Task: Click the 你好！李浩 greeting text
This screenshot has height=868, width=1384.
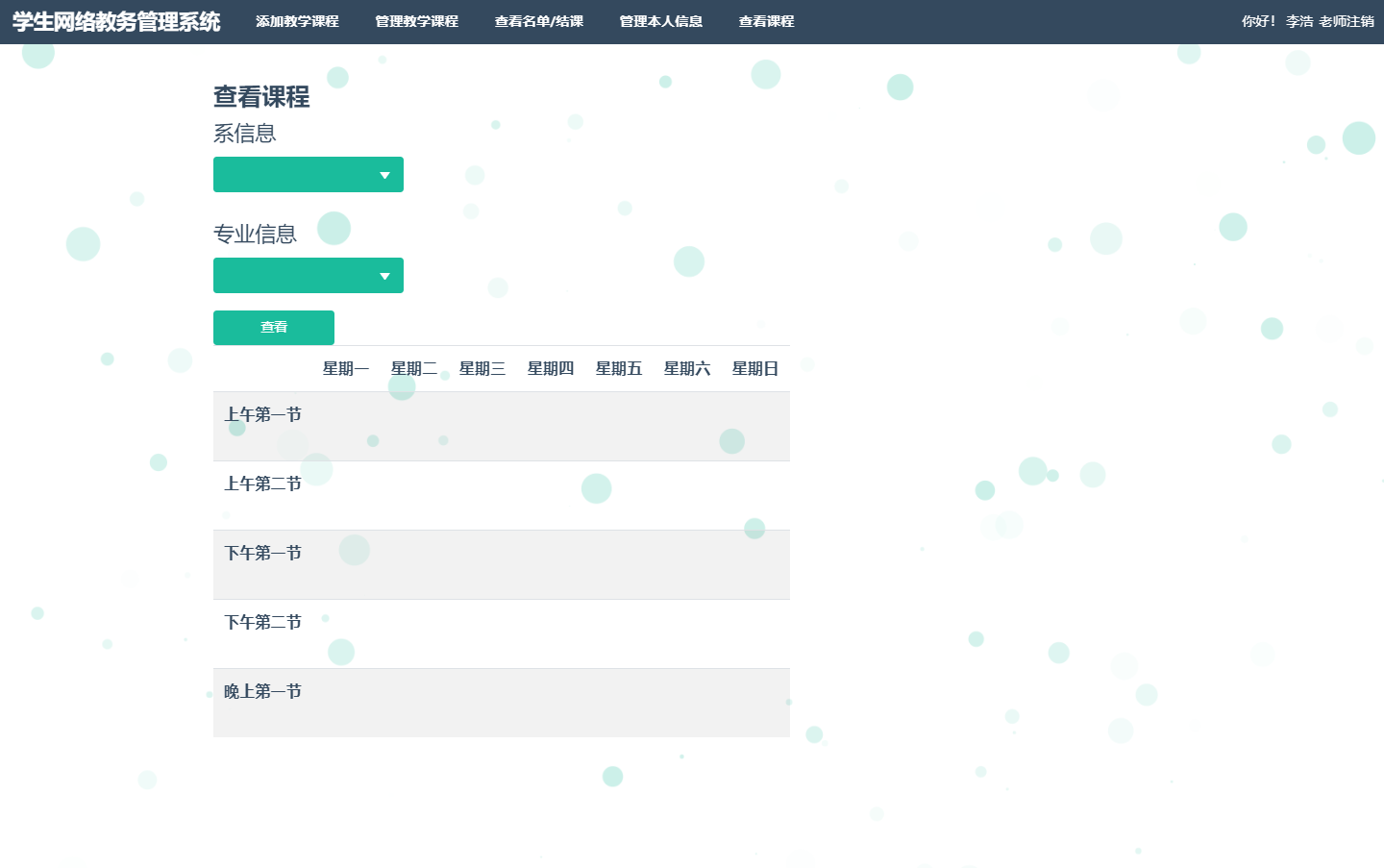Action: 1277,21
